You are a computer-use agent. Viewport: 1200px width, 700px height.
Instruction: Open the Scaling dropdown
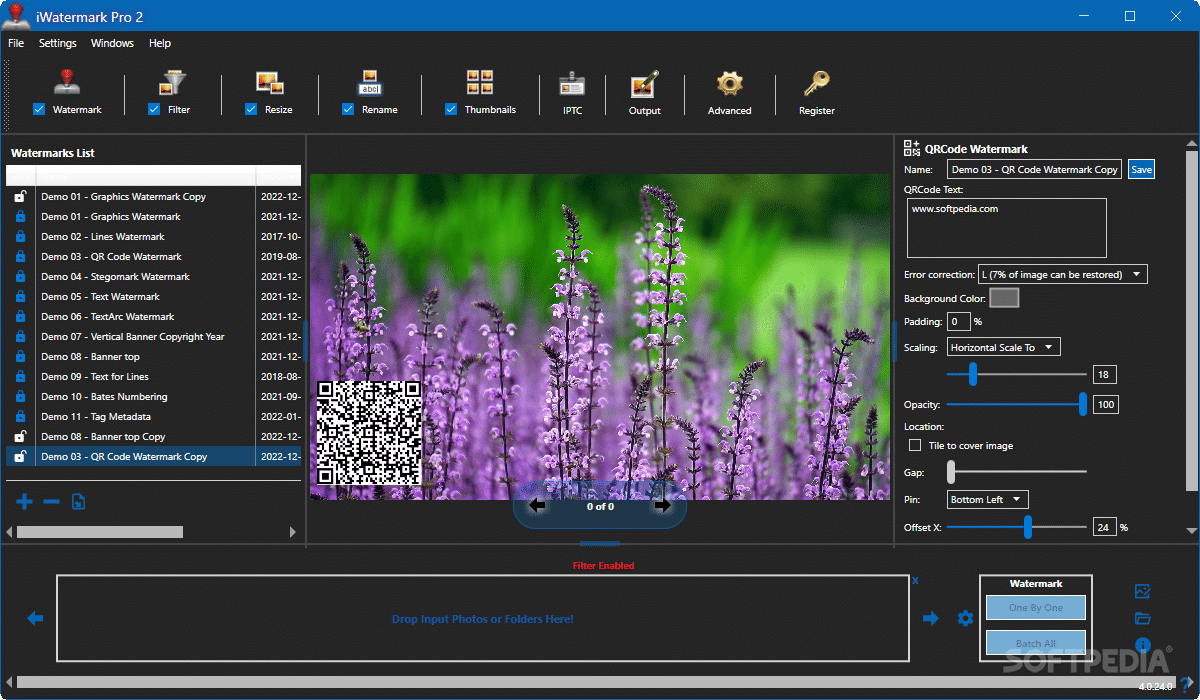tap(1003, 347)
